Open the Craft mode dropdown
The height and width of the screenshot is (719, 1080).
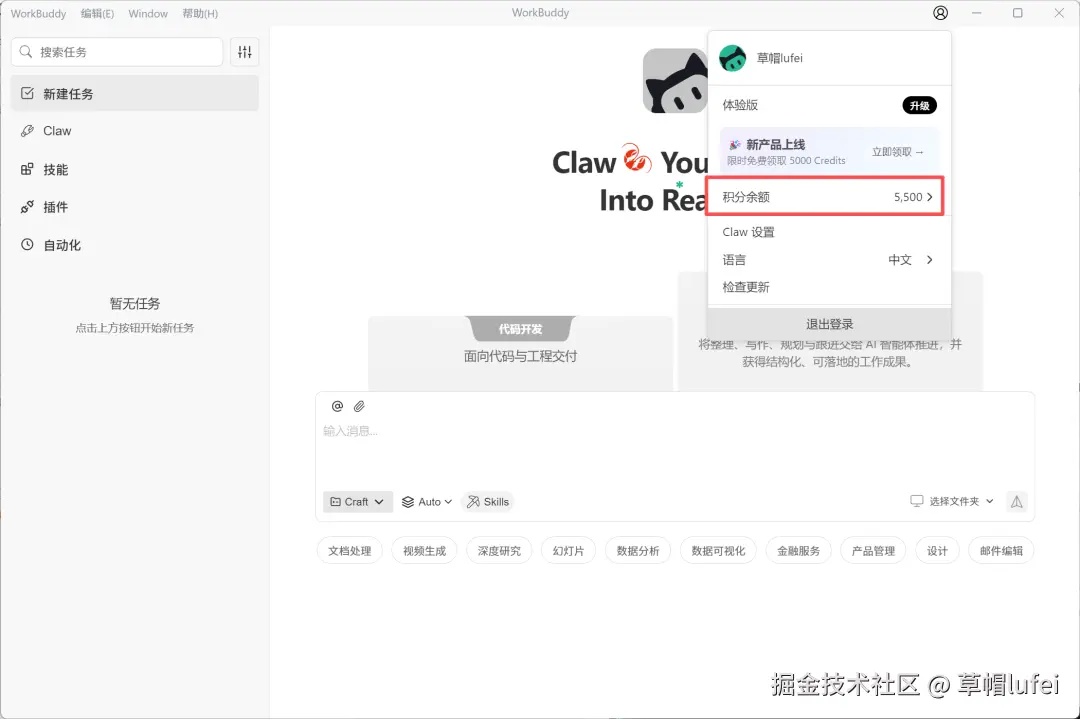point(357,502)
